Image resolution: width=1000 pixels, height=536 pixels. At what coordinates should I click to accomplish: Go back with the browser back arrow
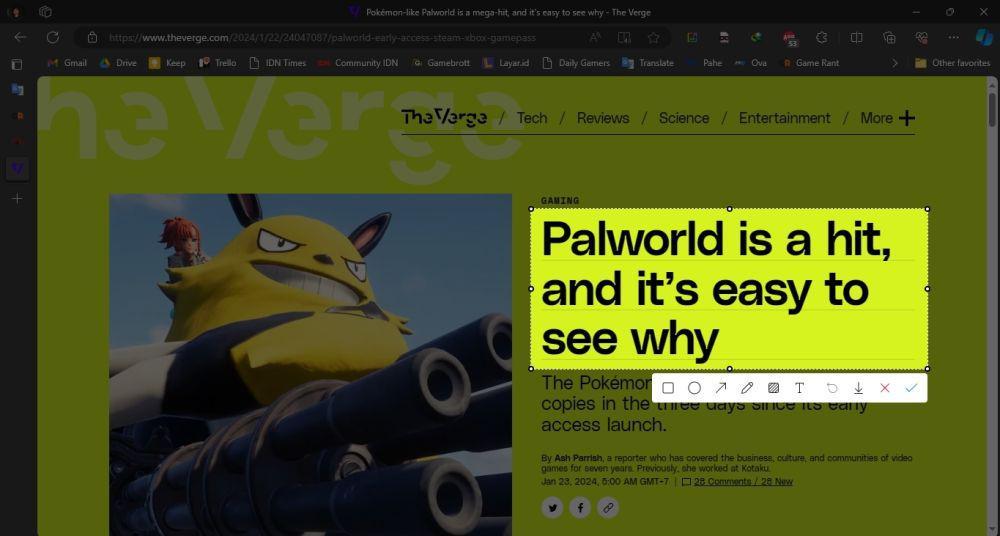(20, 38)
